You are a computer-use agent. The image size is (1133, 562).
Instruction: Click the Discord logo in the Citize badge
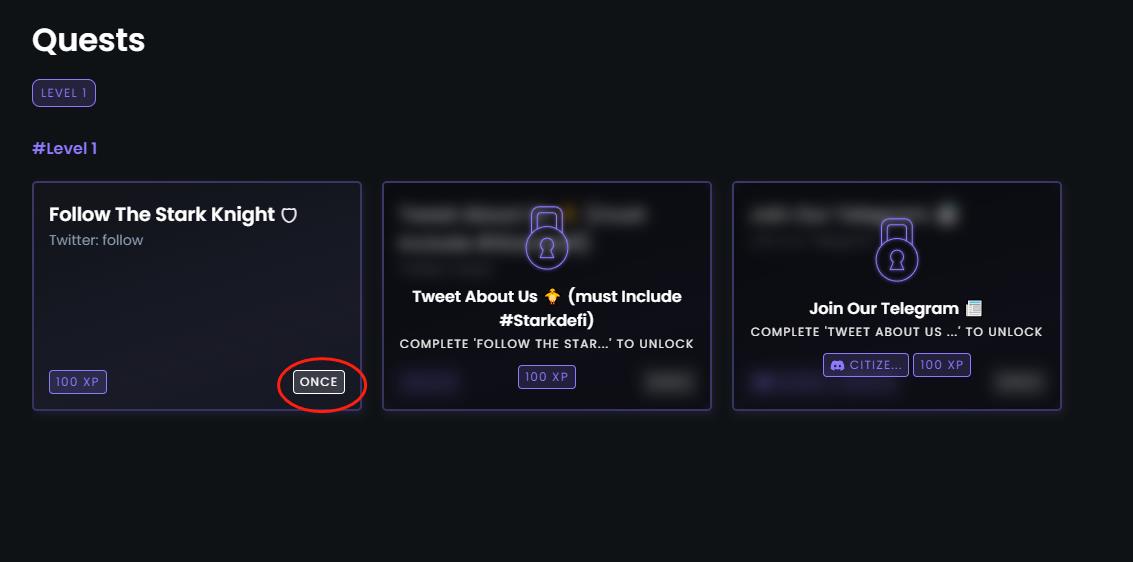(837, 365)
